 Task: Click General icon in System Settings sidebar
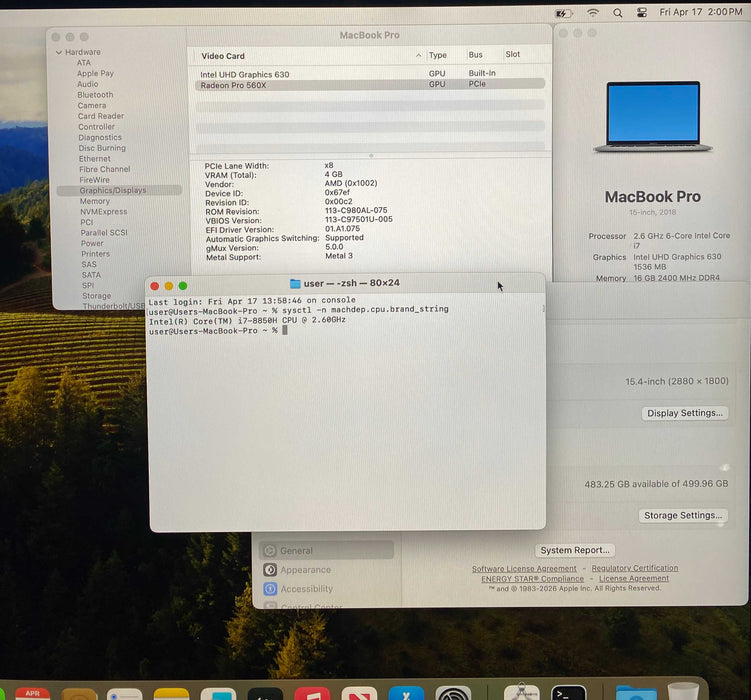coord(270,551)
